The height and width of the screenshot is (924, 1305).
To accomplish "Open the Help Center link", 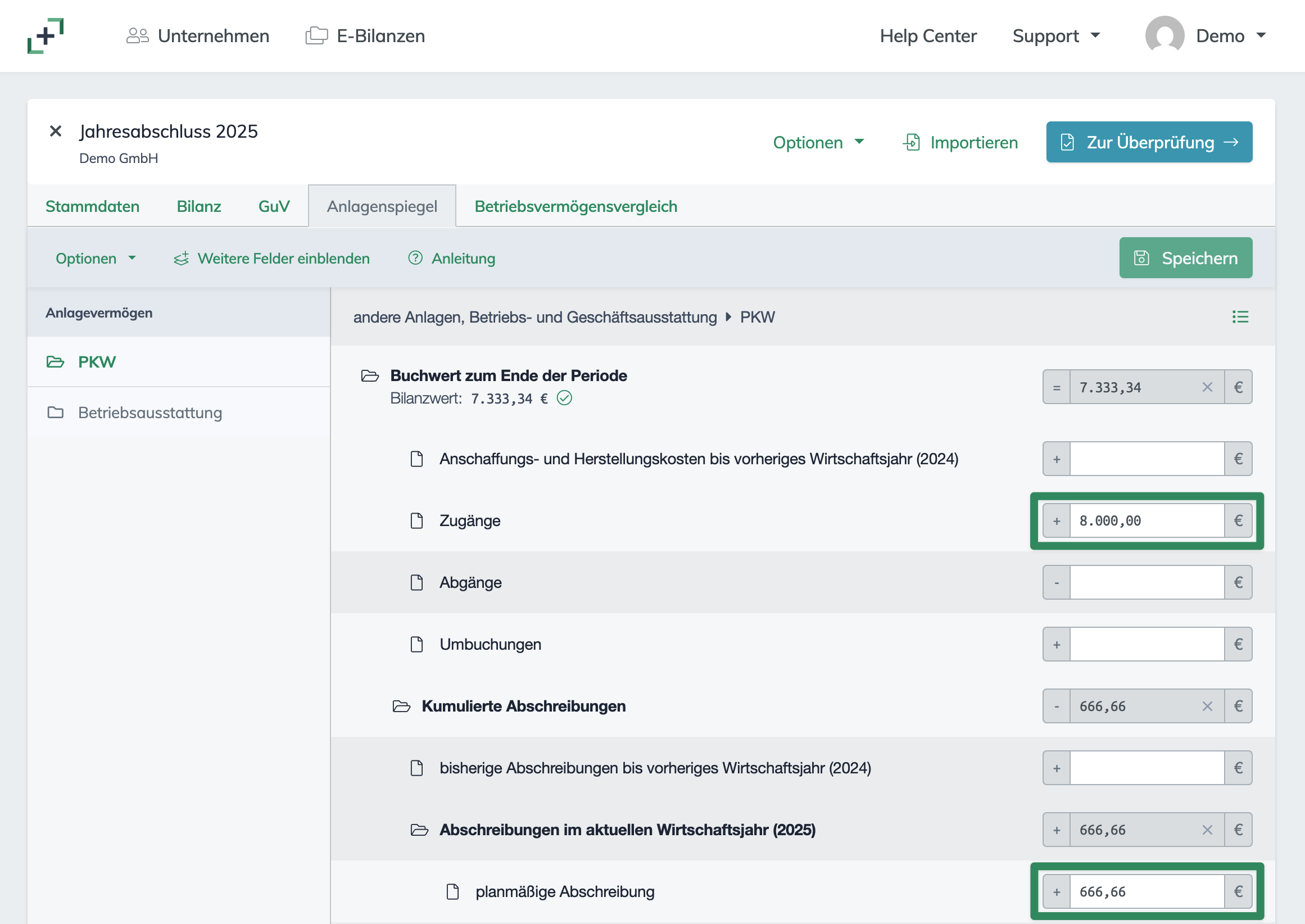I will (928, 36).
